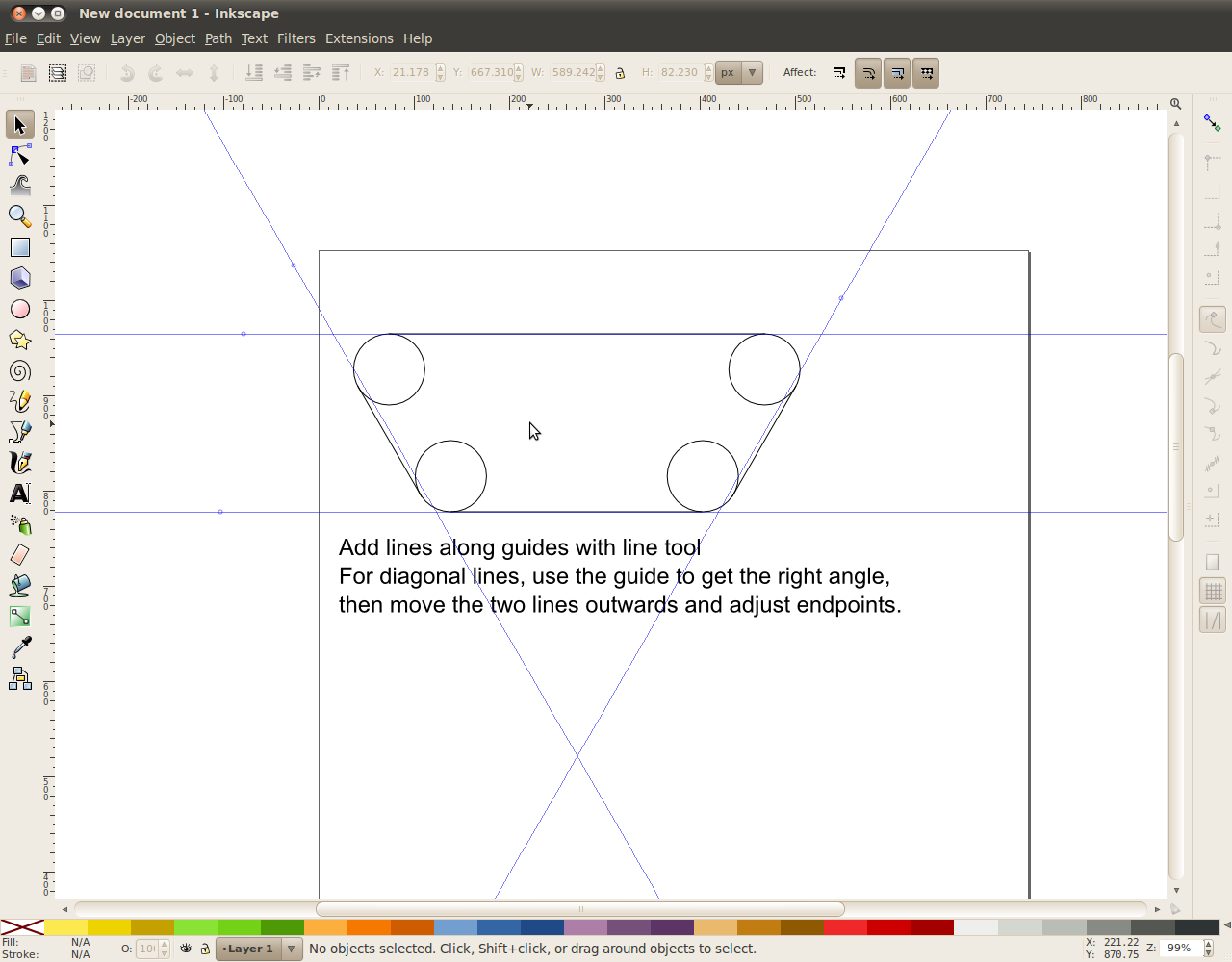
Task: Toggle the width/height lock ratio
Action: coord(620,73)
